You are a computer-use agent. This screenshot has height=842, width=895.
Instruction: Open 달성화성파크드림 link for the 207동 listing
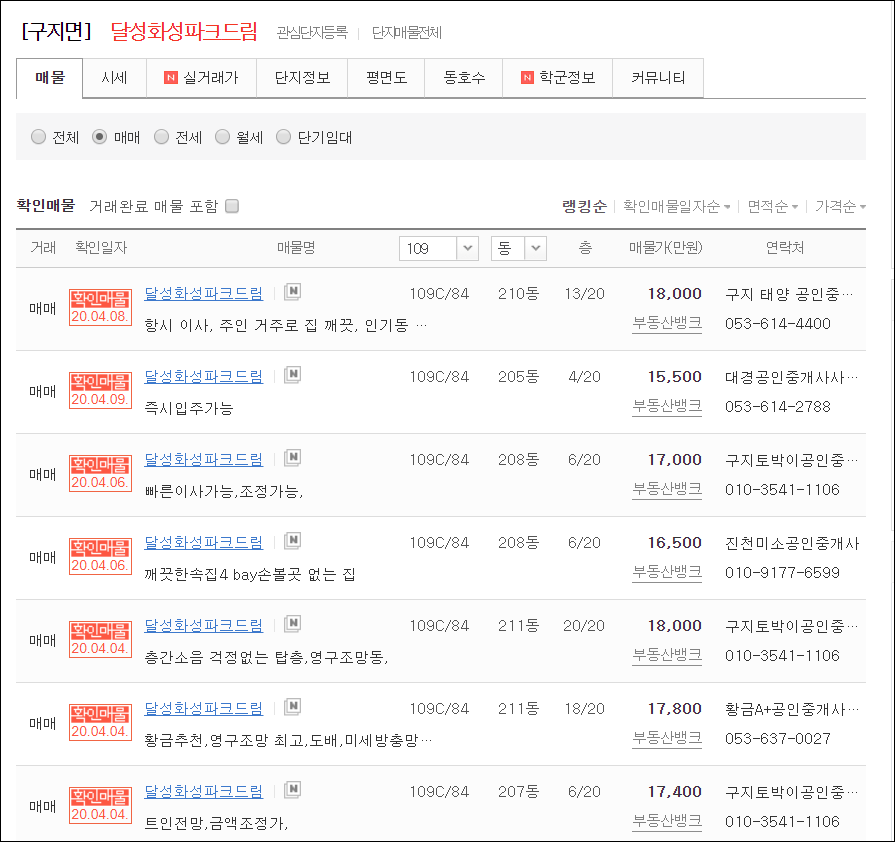coord(204,792)
